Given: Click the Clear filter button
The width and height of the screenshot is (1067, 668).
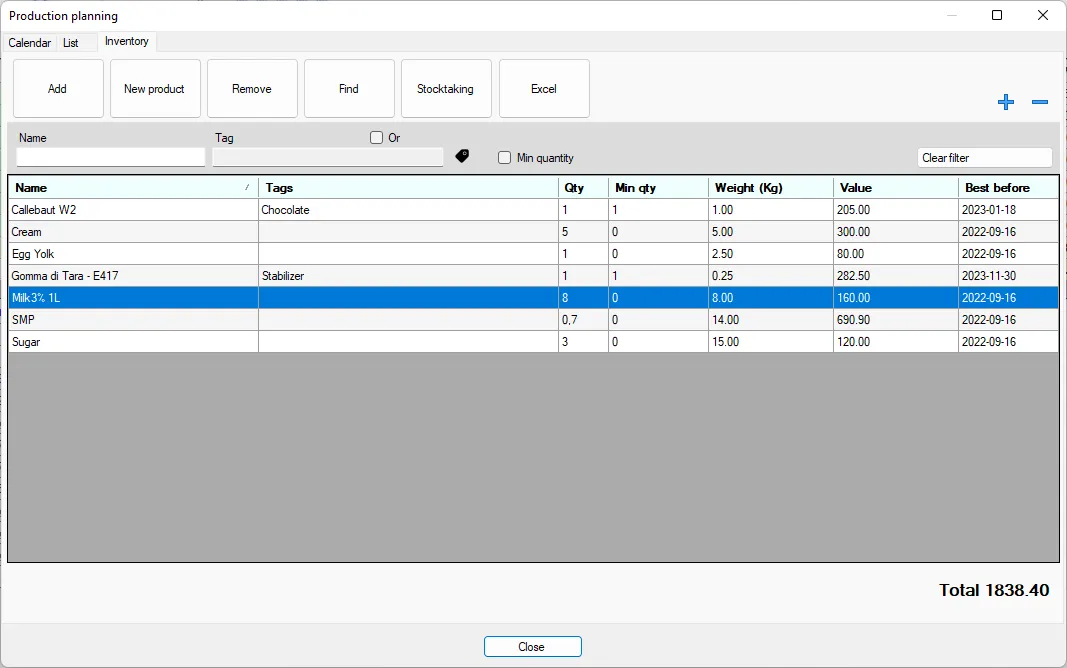Looking at the screenshot, I should [x=985, y=157].
